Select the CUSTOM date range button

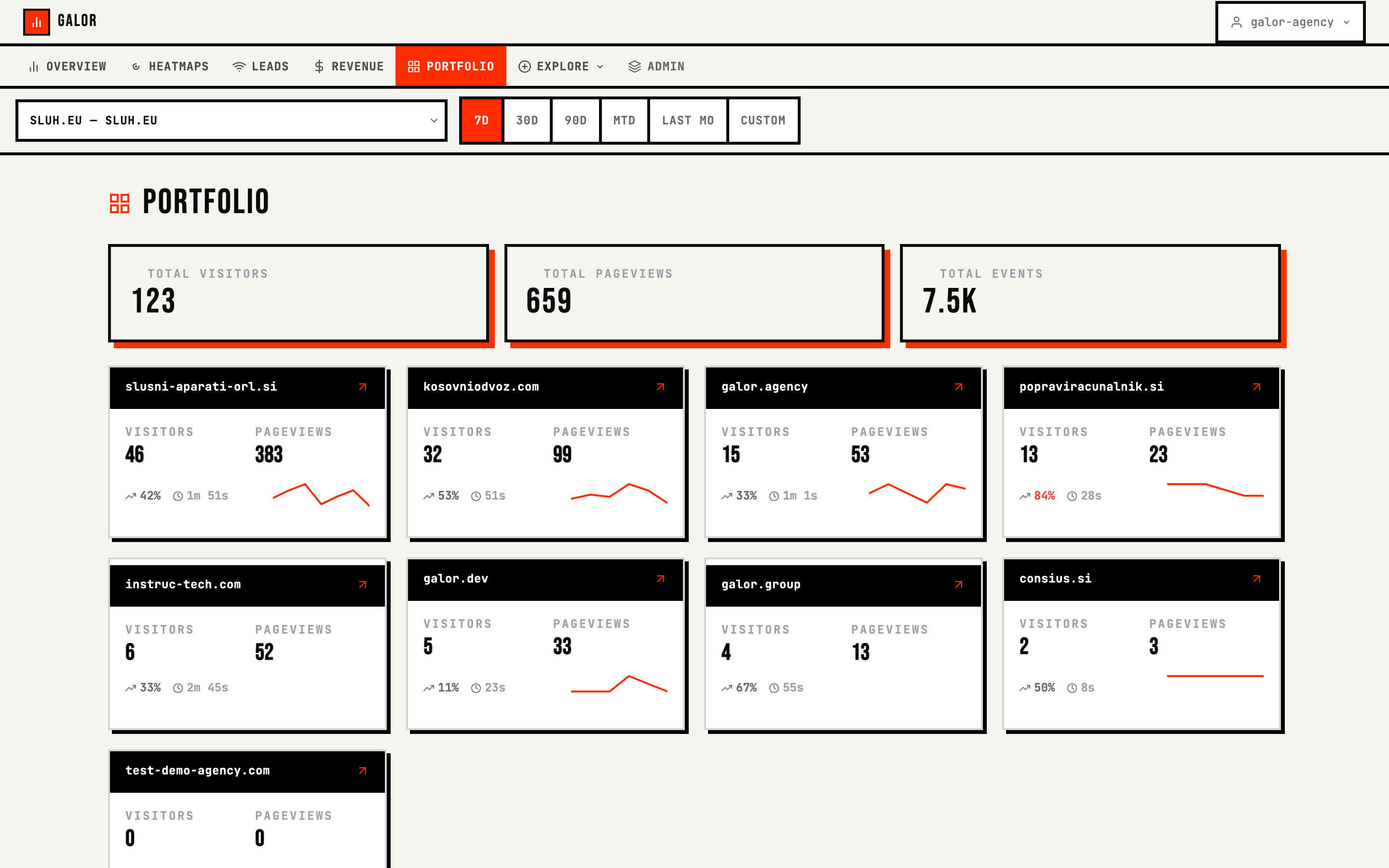click(763, 121)
